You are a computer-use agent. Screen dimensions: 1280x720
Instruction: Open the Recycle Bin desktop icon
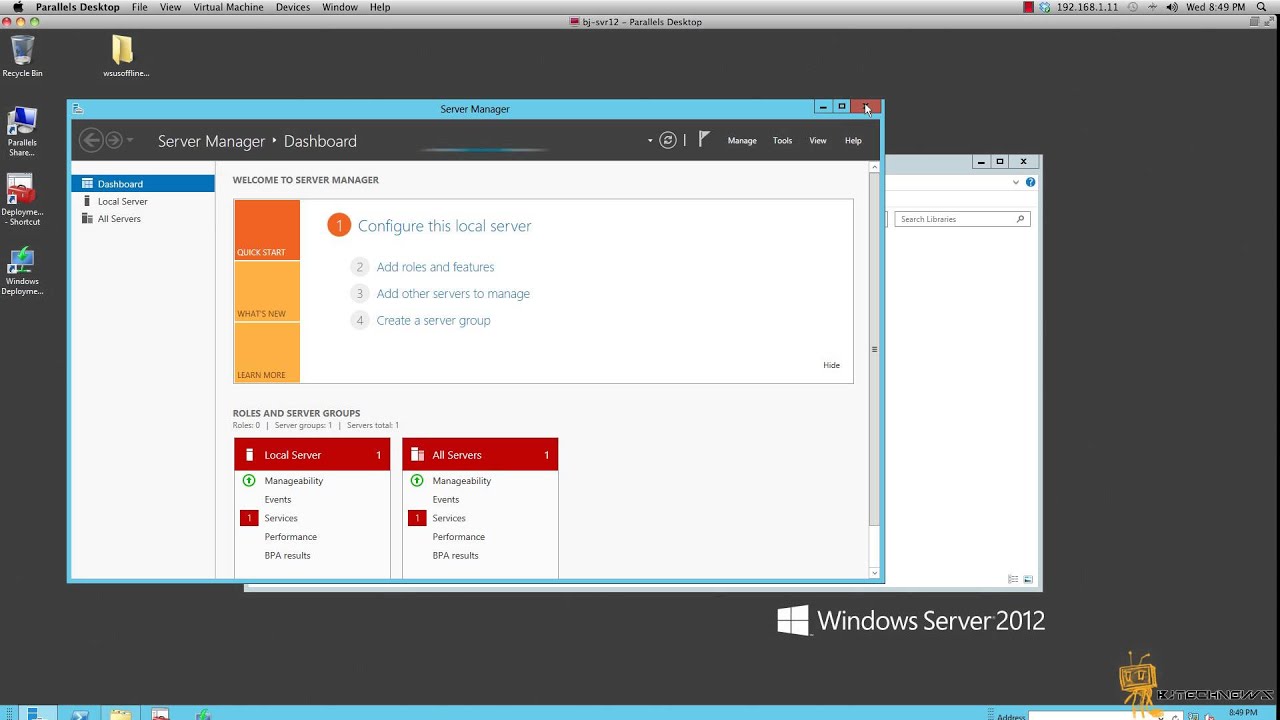coord(22,57)
